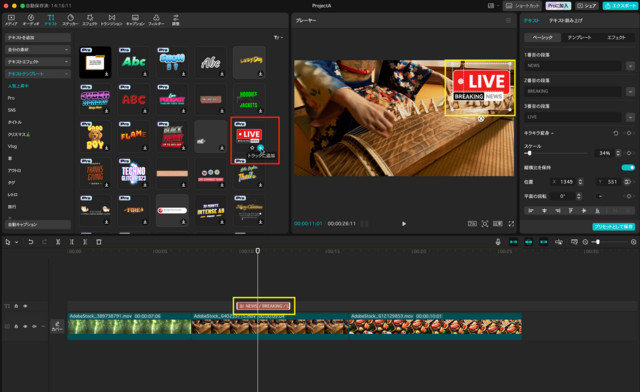The image size is (640, 392).
Task: Open the cursor tool selector arrow
Action: (16, 242)
